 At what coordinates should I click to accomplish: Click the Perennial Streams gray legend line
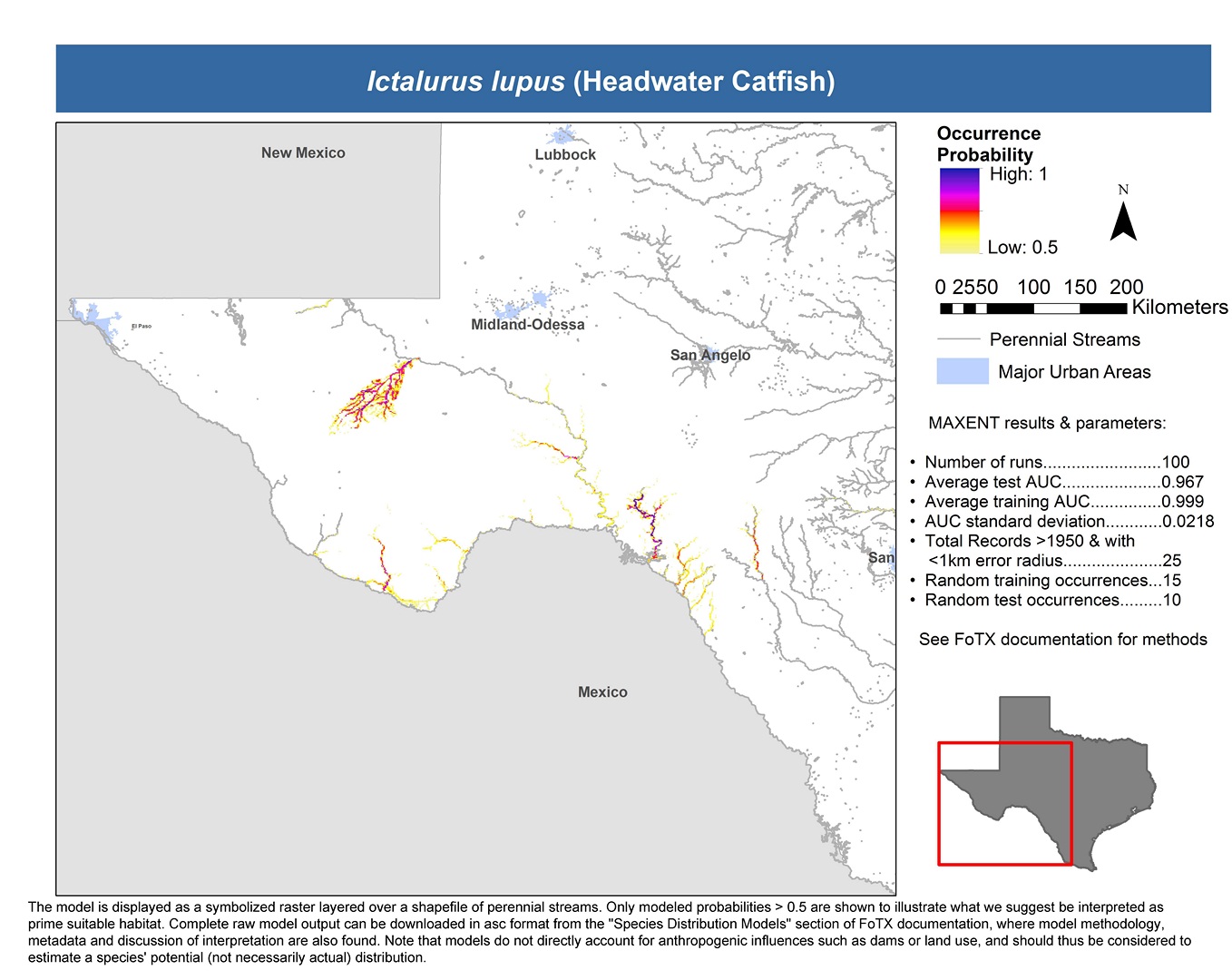[959, 339]
